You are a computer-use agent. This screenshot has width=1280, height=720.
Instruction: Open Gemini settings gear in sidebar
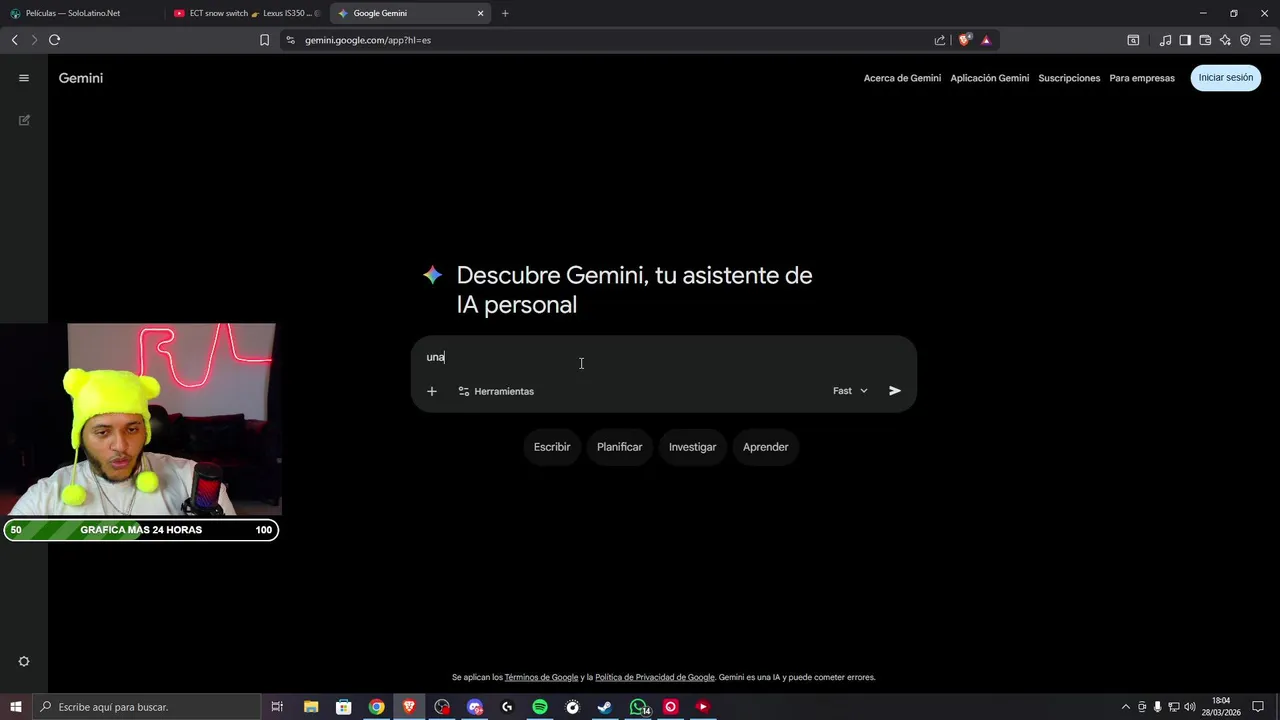(24, 661)
